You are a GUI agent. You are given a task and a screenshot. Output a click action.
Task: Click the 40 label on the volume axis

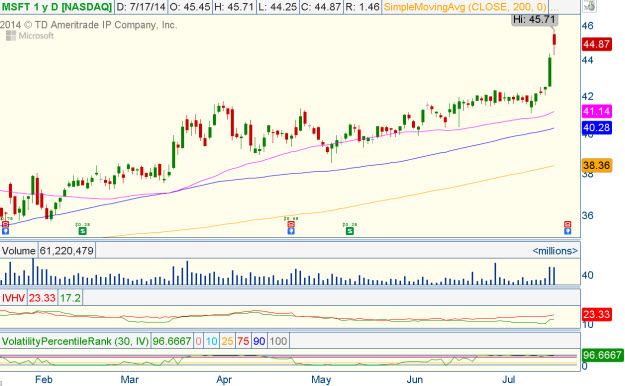click(x=588, y=275)
